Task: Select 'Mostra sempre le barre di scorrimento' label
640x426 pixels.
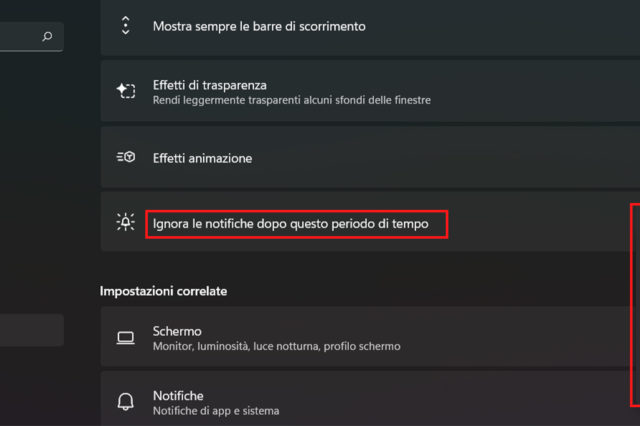Action: click(x=259, y=27)
